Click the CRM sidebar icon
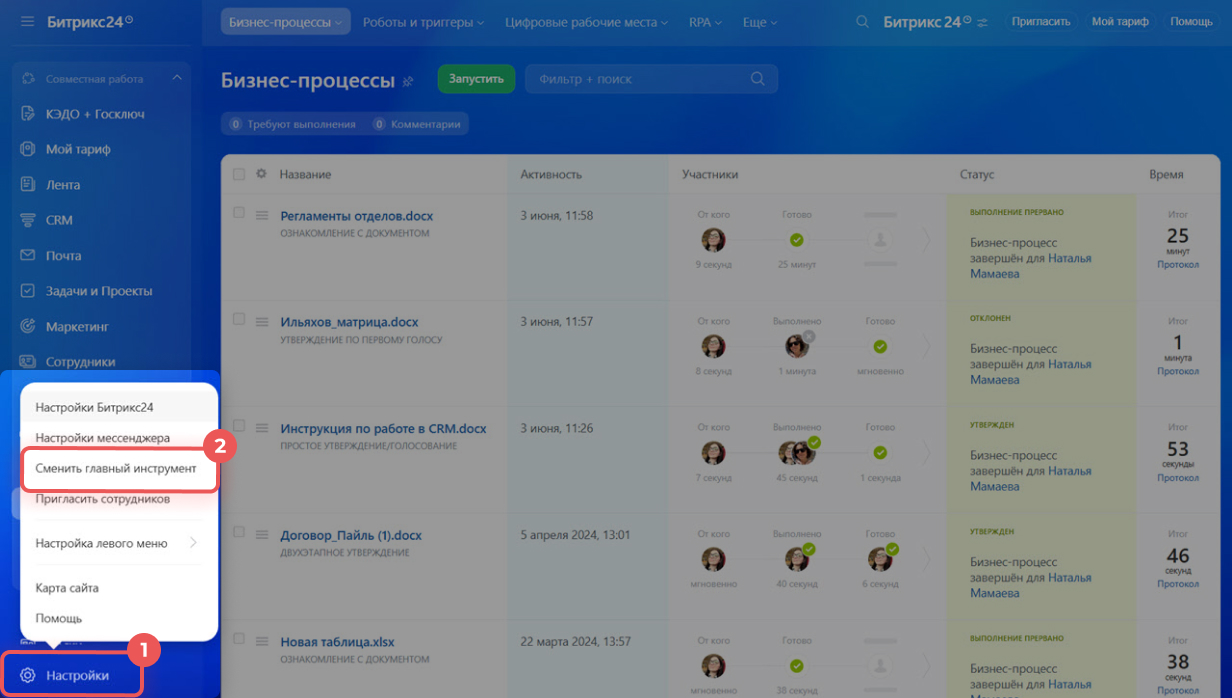1232x698 pixels. coord(28,220)
